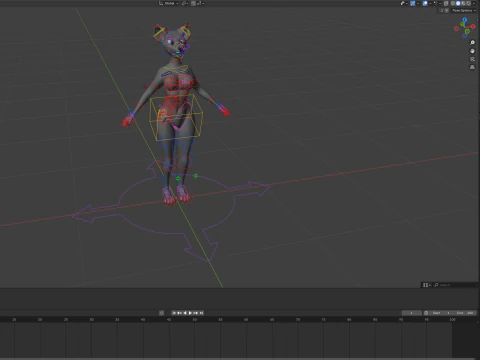Jump to timeline start frame
The height and width of the screenshot is (360, 480).
(x=174, y=313)
